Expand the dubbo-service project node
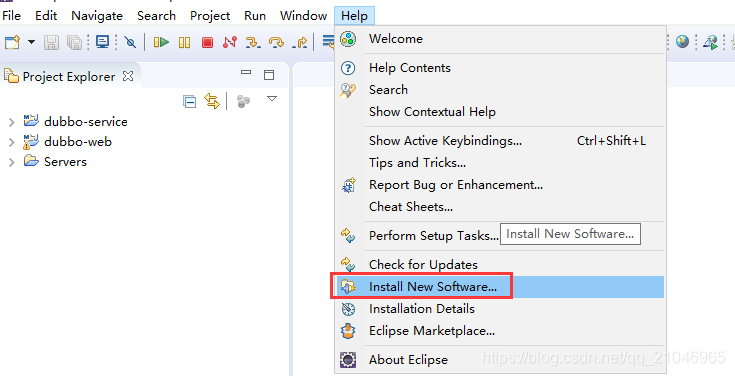Image resolution: width=735 pixels, height=376 pixels. pos(11,122)
